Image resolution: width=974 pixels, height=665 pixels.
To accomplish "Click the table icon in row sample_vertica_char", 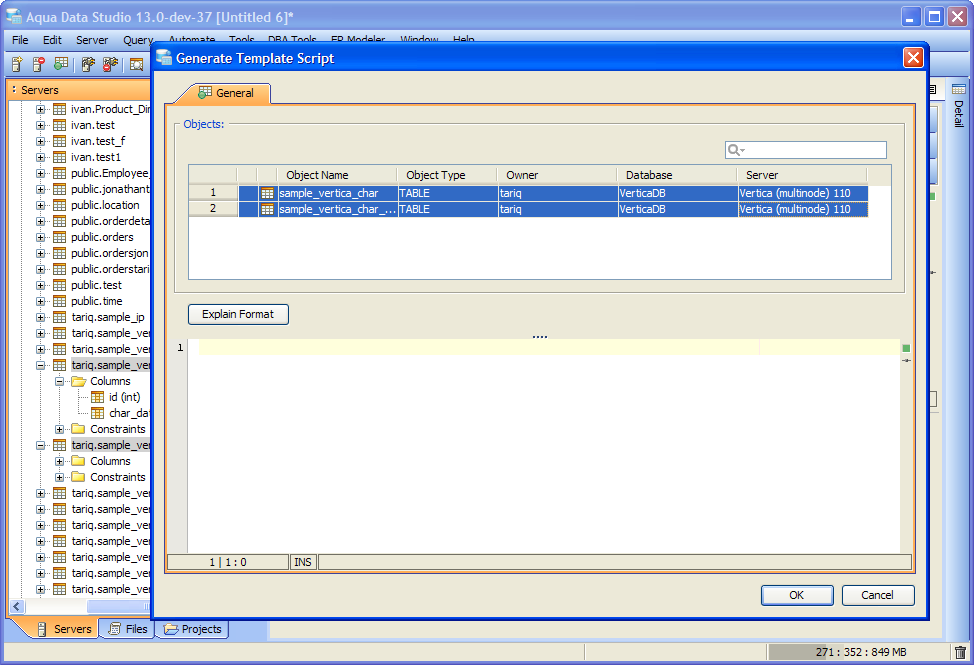I will coord(267,193).
